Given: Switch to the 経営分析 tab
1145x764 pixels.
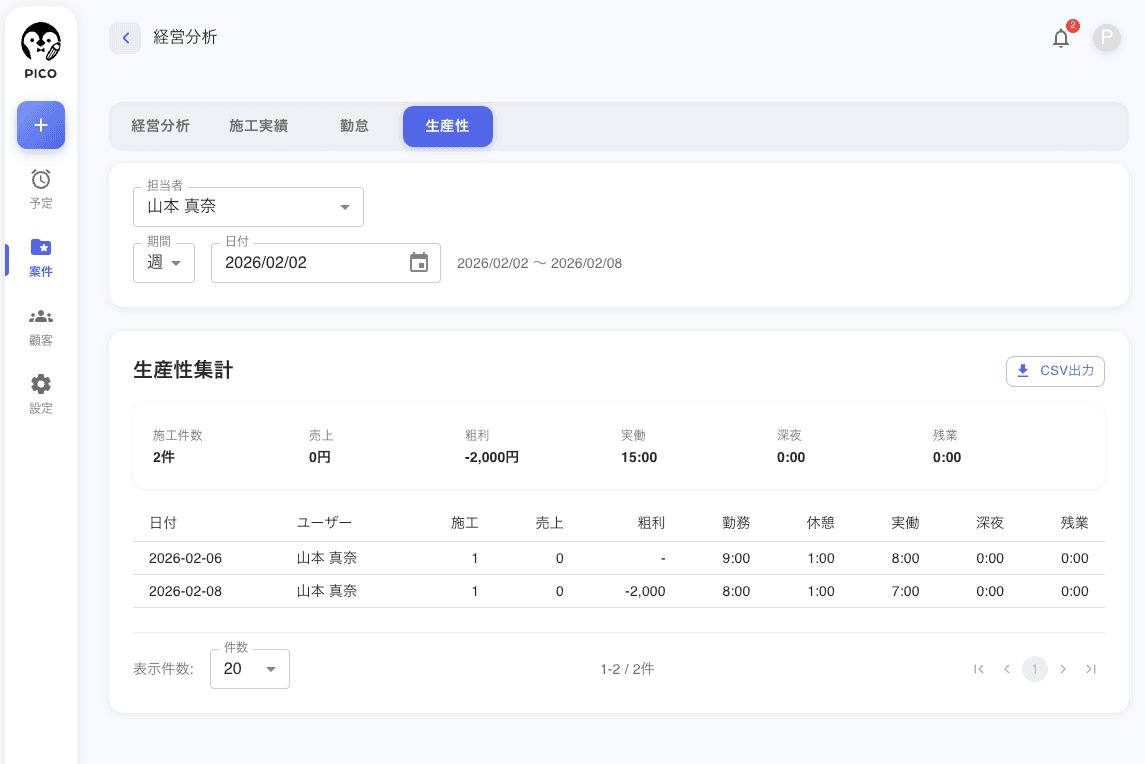Looking at the screenshot, I should [x=160, y=126].
